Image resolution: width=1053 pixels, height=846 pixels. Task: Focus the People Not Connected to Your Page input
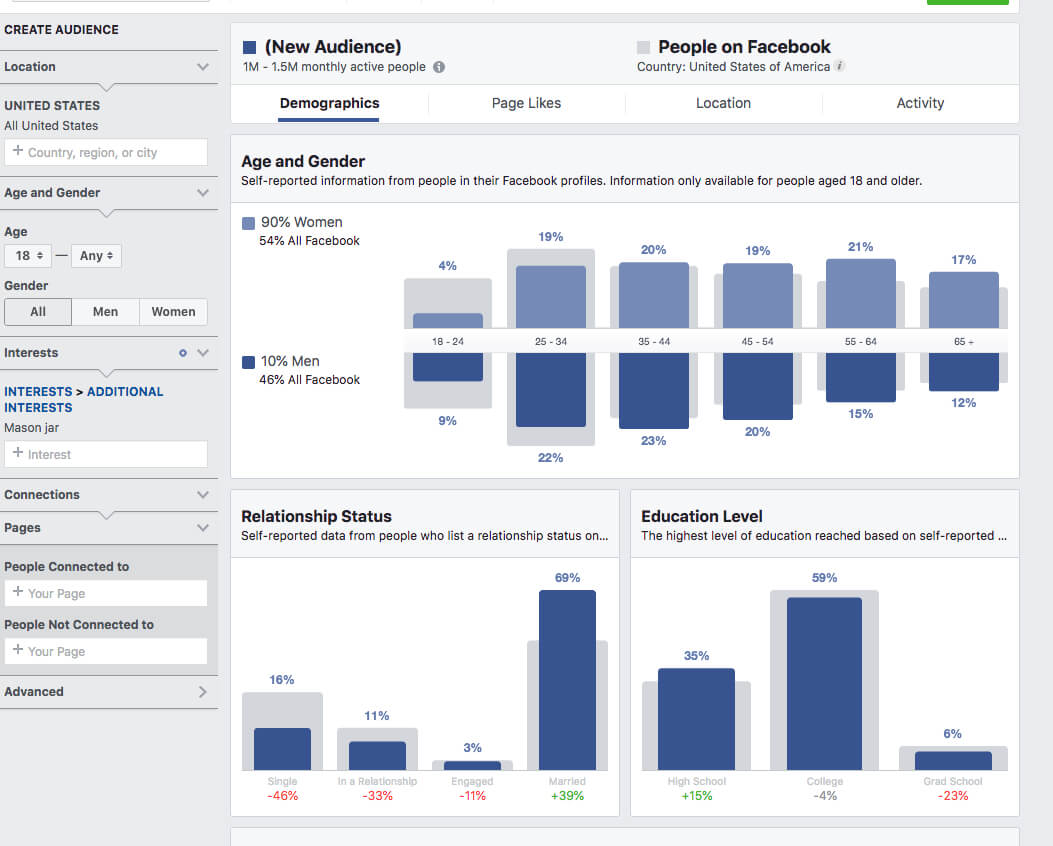[x=105, y=651]
